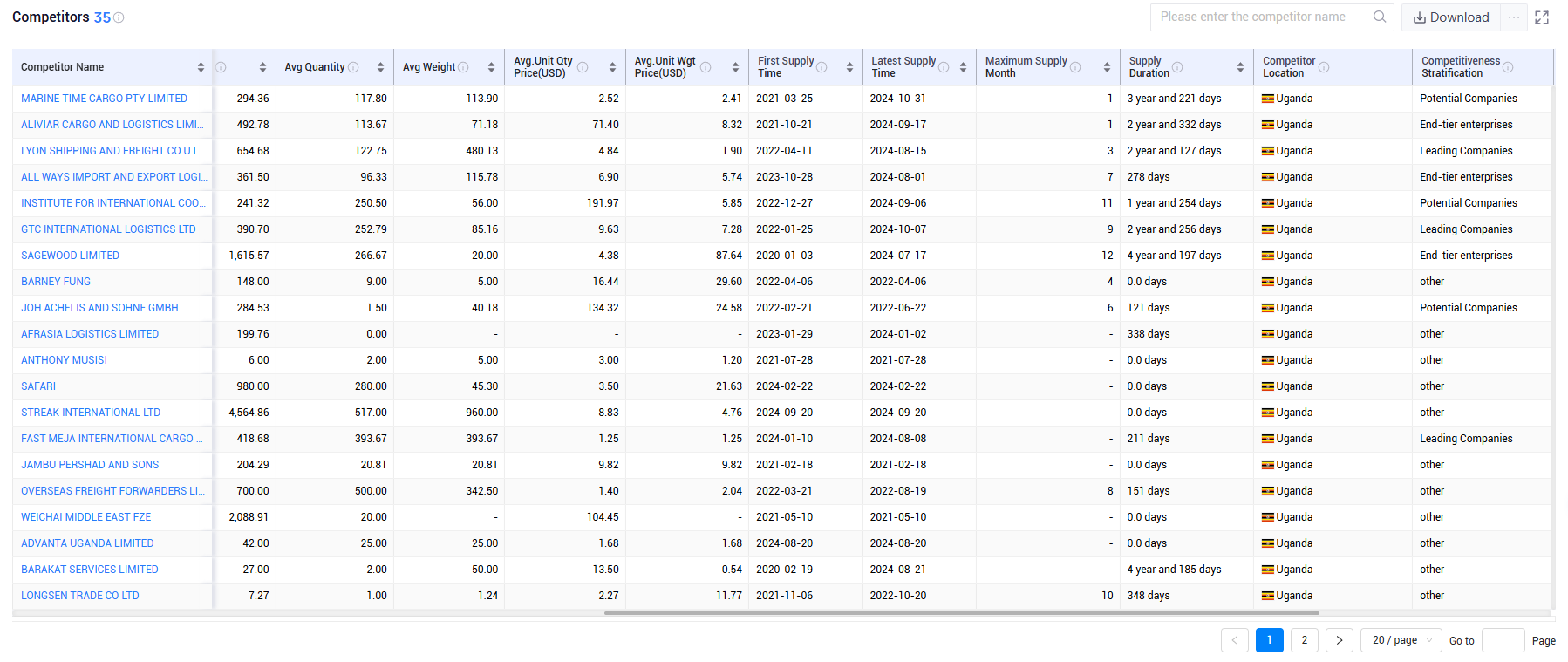Click info icon beside Avg Quantity
1568x662 pixels.
tap(353, 67)
